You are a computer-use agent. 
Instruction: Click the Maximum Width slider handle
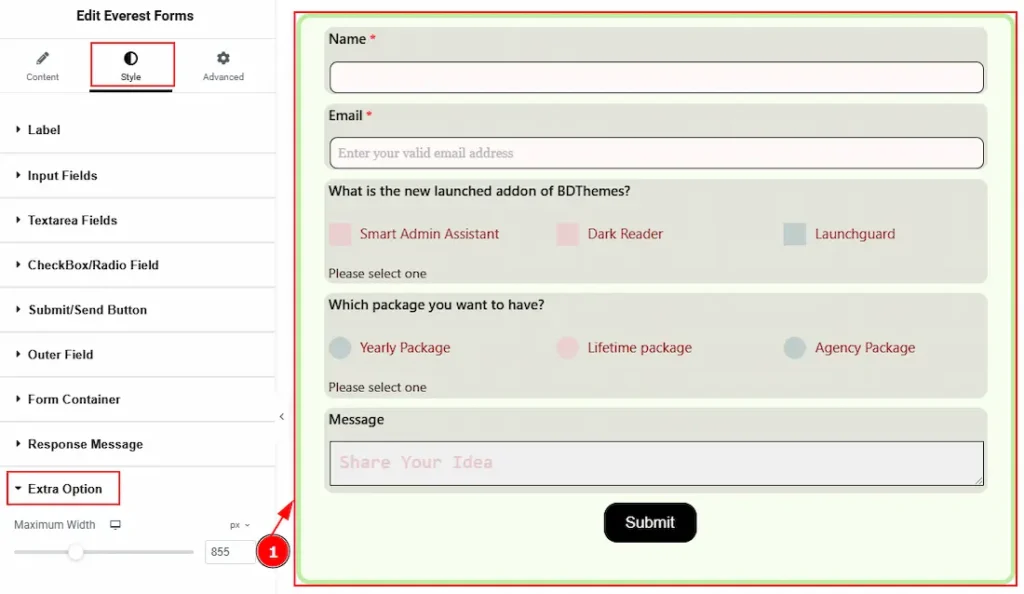(x=76, y=551)
